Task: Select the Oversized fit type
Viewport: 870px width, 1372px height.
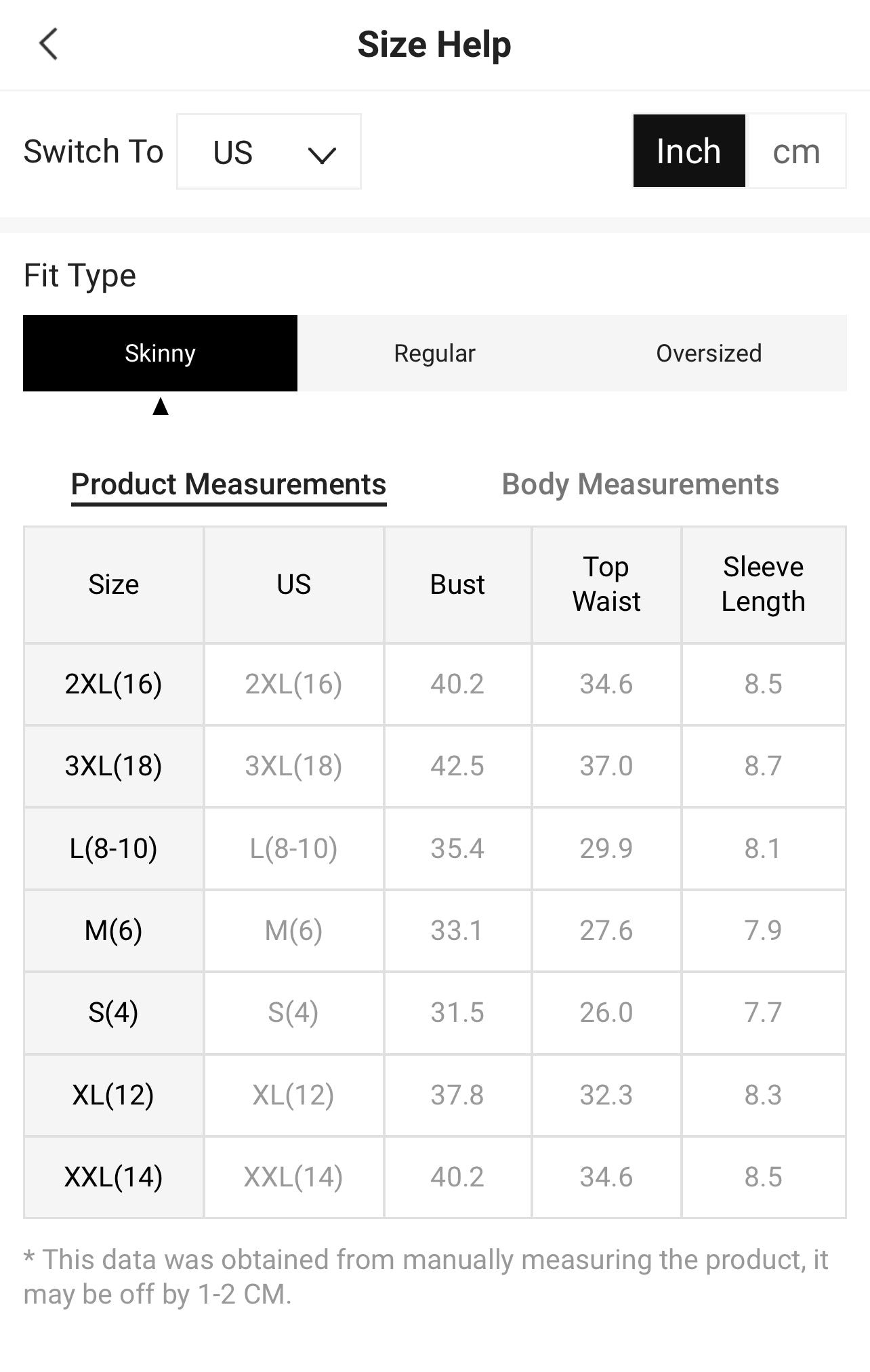Action: pyautogui.click(x=709, y=353)
